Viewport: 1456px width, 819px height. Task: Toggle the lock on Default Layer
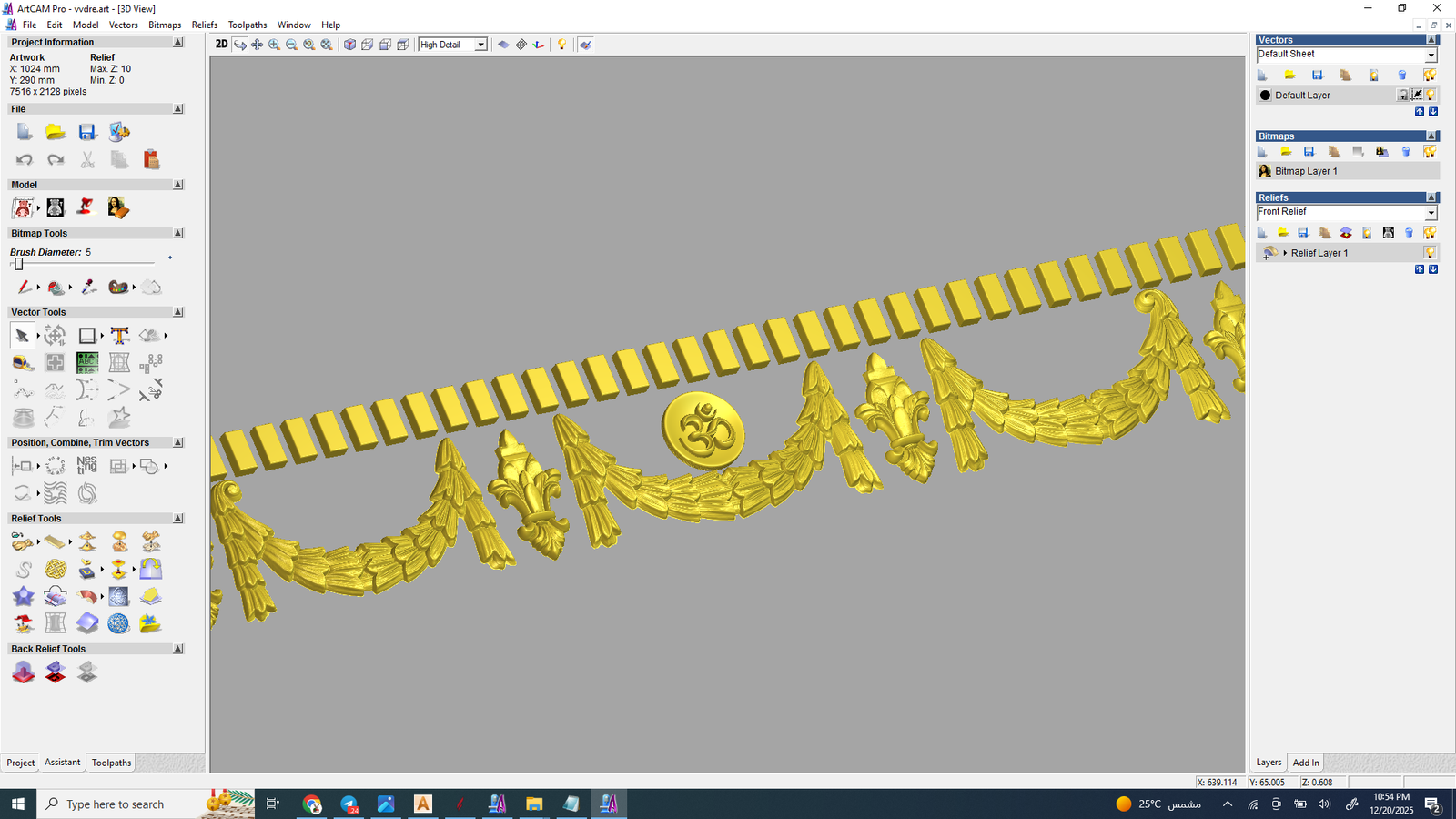(x=1403, y=96)
